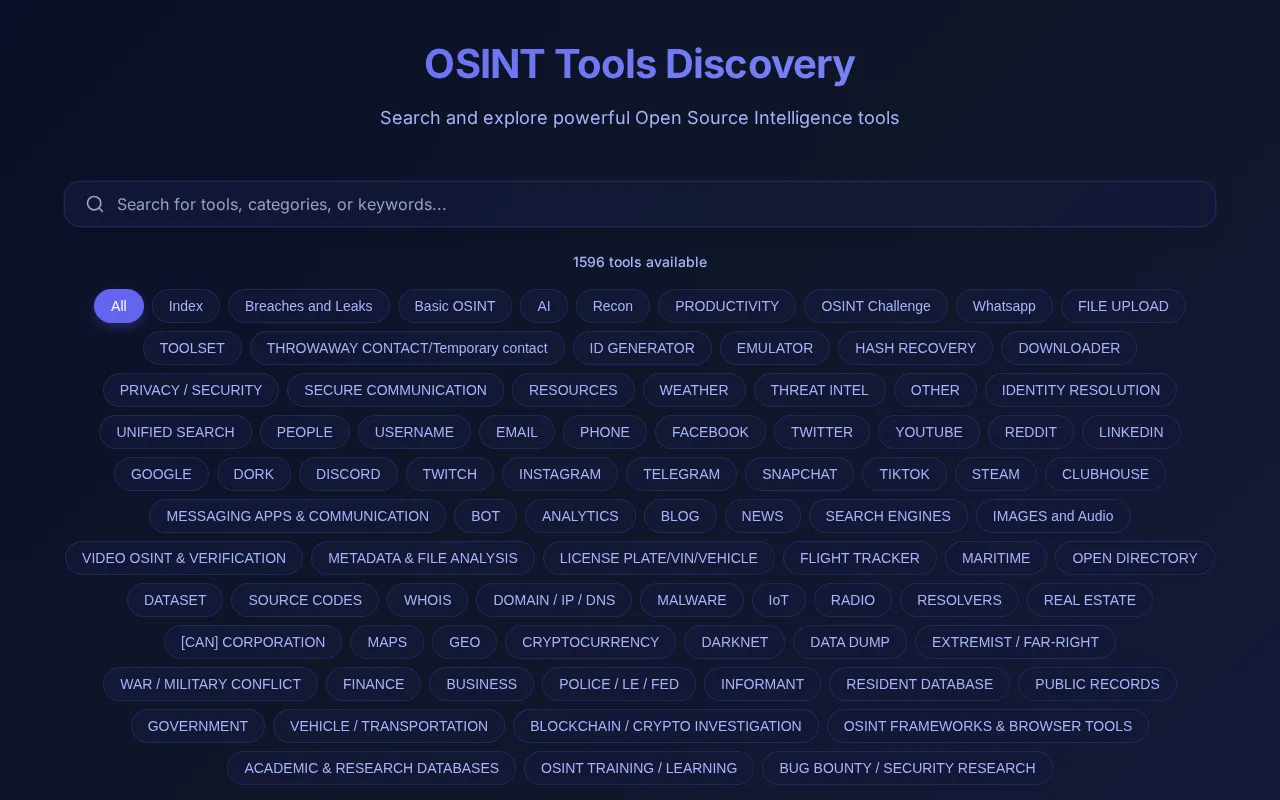Click the magnifier icon in search bar
1280x800 pixels.
point(95,204)
